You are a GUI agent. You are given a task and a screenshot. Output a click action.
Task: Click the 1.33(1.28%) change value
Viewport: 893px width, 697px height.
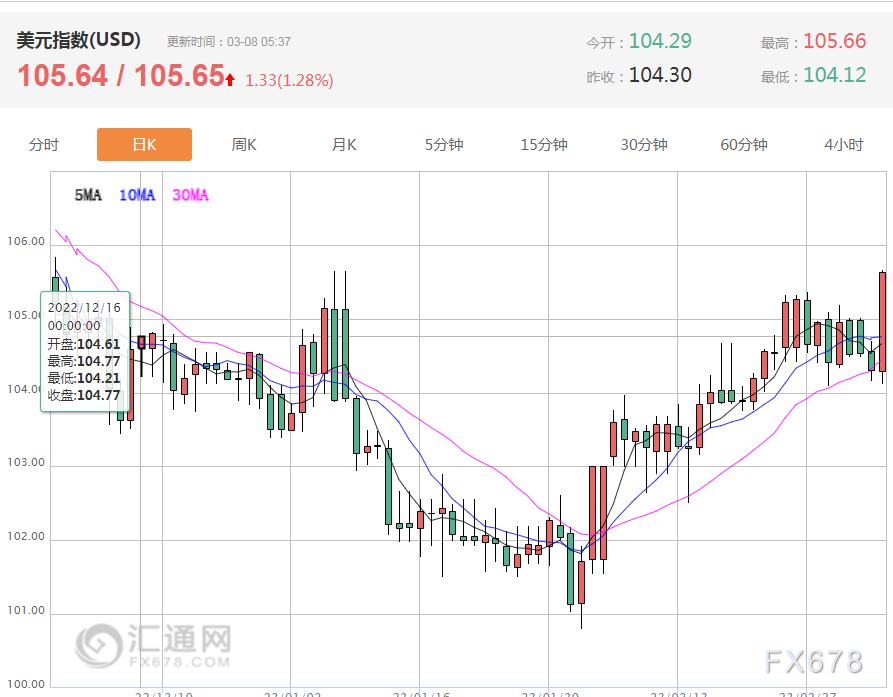click(x=289, y=80)
